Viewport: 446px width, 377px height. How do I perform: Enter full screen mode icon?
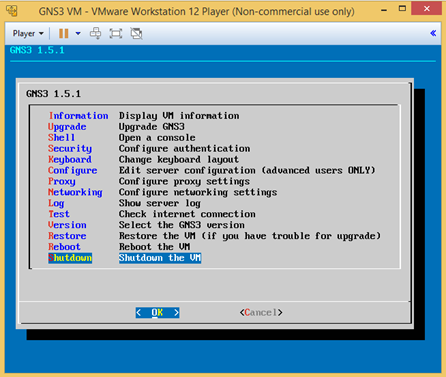click(x=116, y=33)
